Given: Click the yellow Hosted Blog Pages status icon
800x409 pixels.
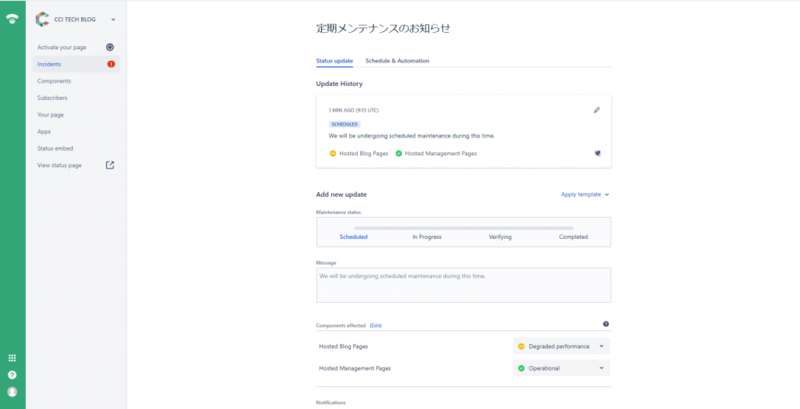Looking at the screenshot, I should pyautogui.click(x=333, y=154).
